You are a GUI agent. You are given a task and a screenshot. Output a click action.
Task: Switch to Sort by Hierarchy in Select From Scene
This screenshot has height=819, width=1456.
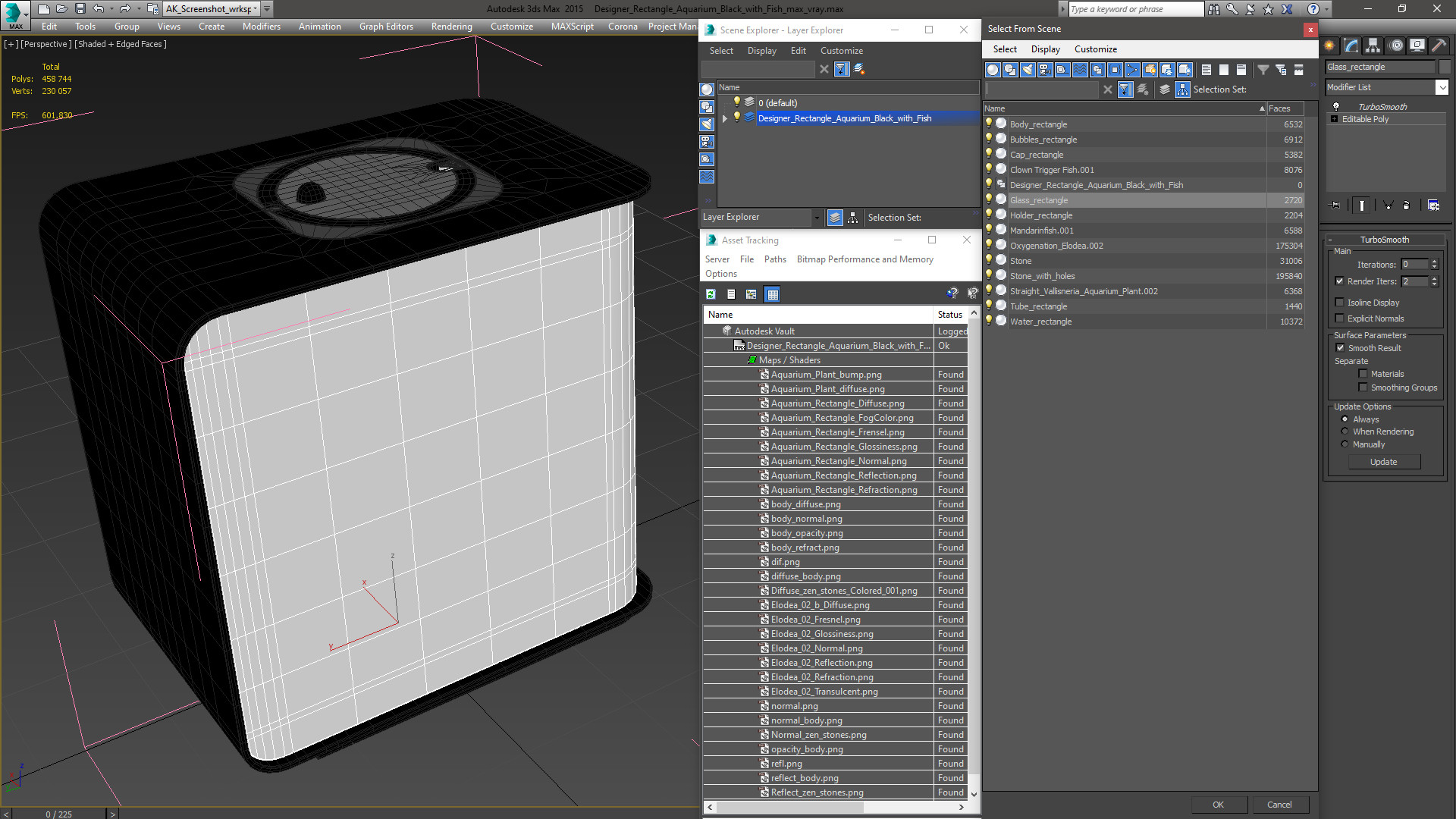1183,89
